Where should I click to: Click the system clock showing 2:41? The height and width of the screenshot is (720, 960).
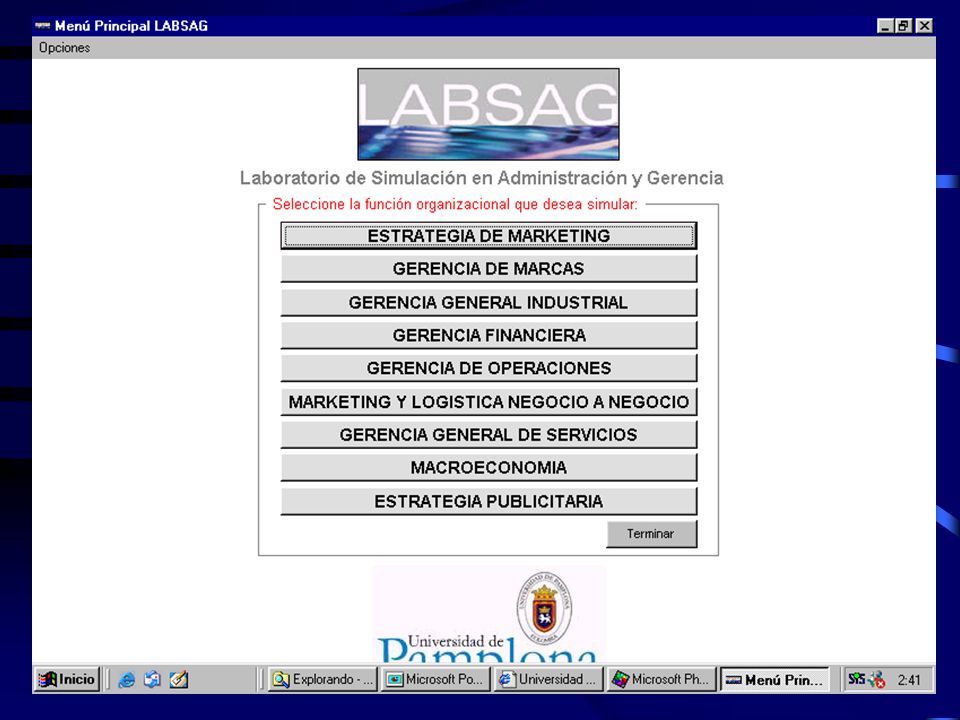click(909, 680)
